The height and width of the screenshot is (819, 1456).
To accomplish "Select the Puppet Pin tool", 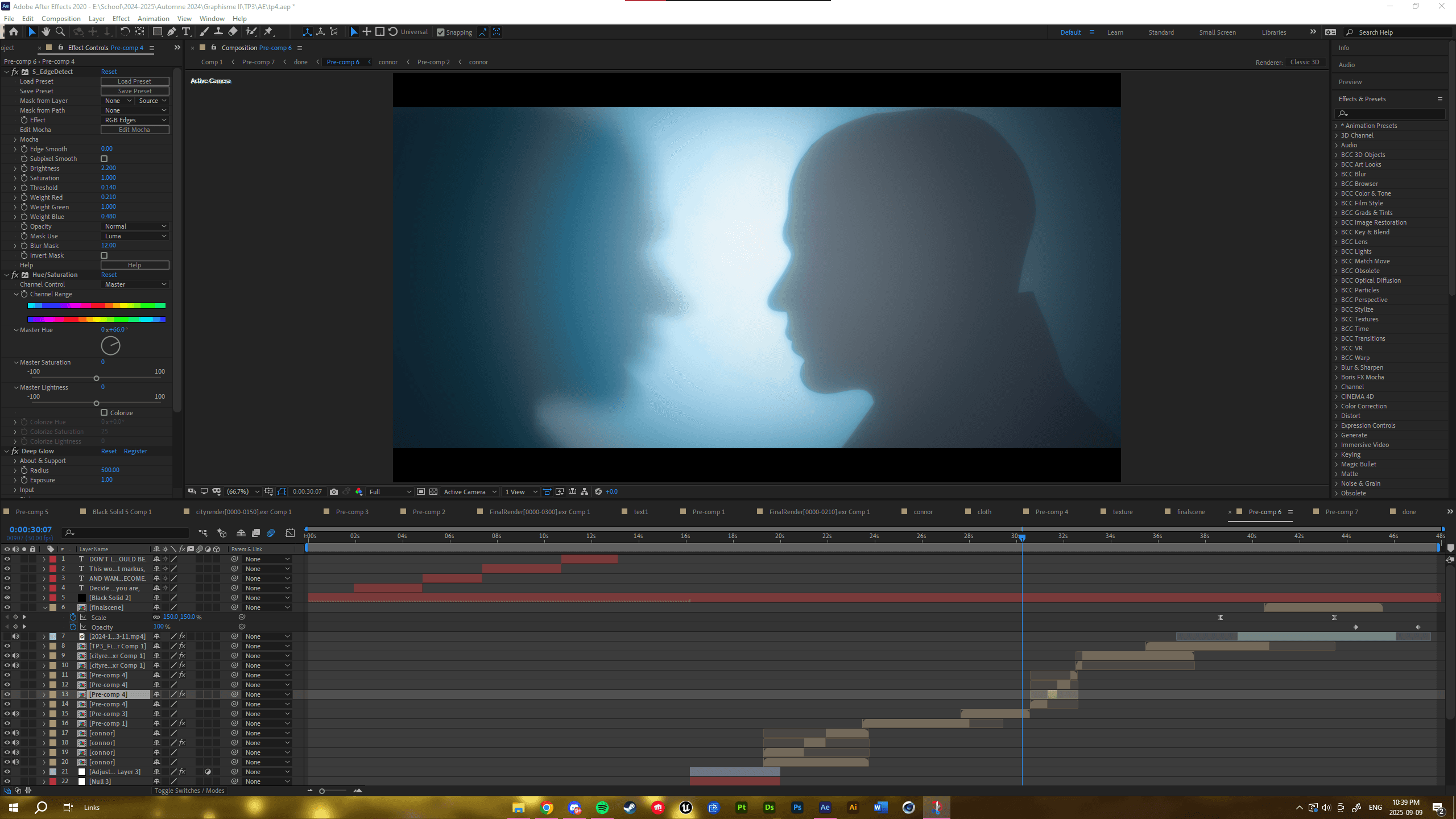I will [268, 32].
